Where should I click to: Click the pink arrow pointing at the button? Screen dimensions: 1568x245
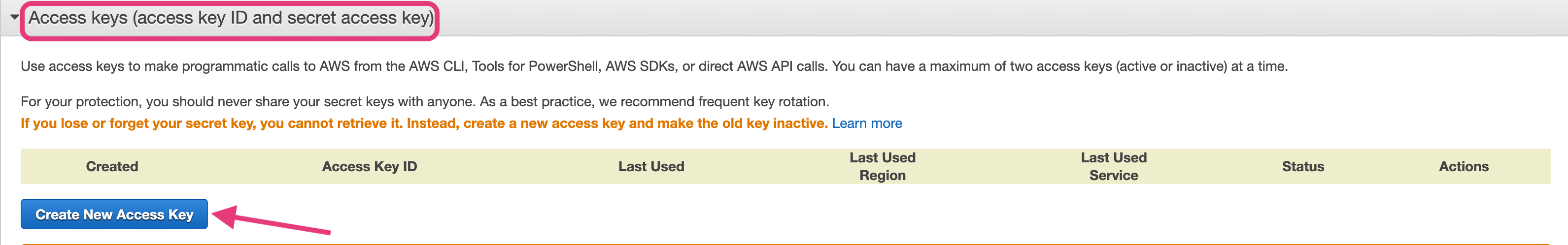point(274,221)
